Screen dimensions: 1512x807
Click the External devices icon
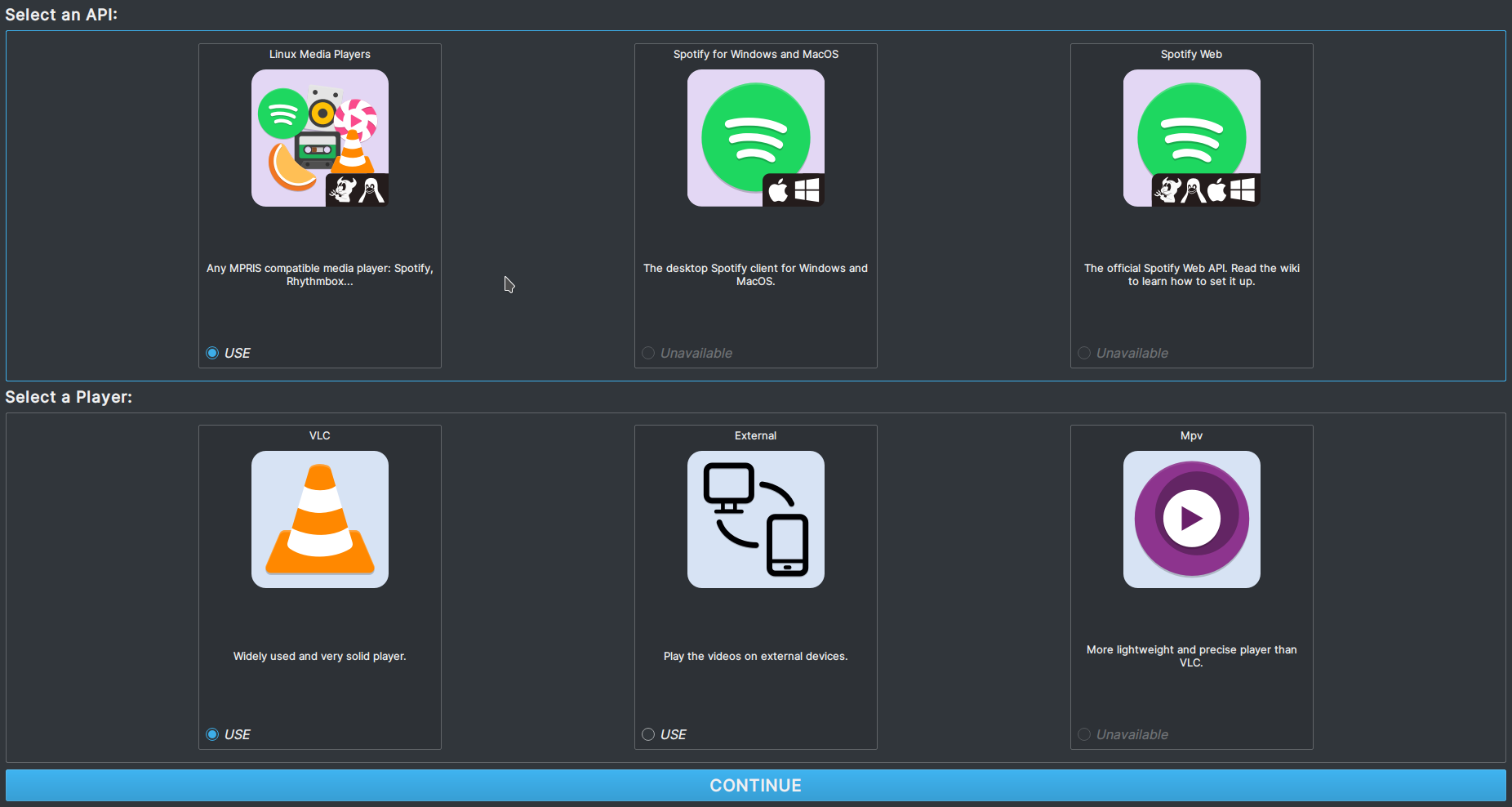(x=755, y=519)
